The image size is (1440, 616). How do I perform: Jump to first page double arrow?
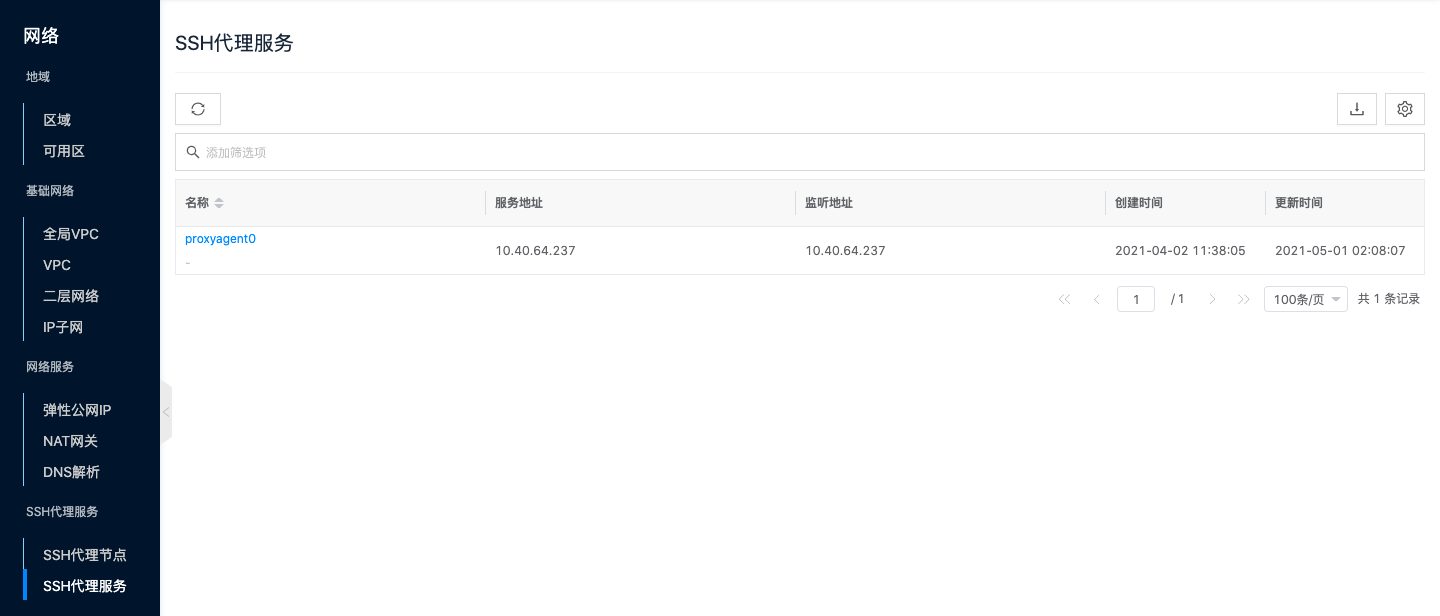point(1064,299)
